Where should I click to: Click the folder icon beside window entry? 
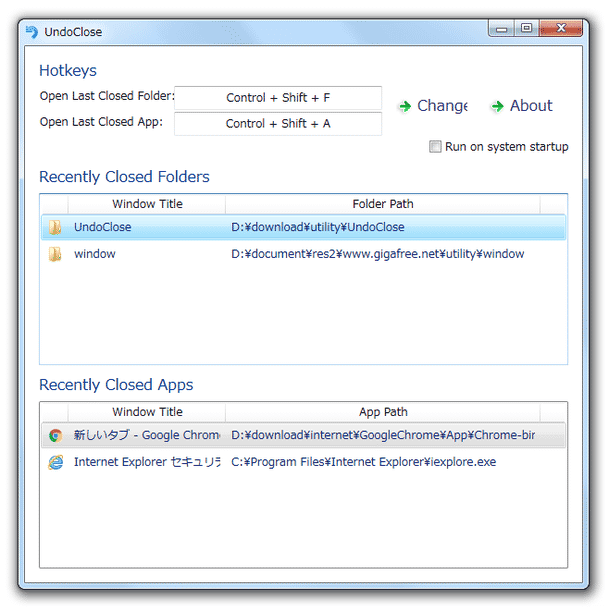55,254
